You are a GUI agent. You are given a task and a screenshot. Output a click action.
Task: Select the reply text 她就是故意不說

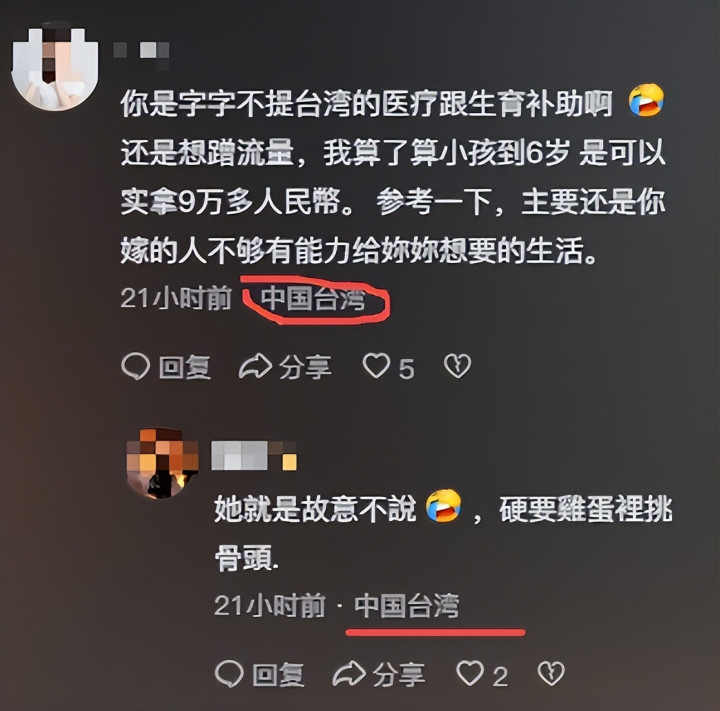(x=315, y=509)
